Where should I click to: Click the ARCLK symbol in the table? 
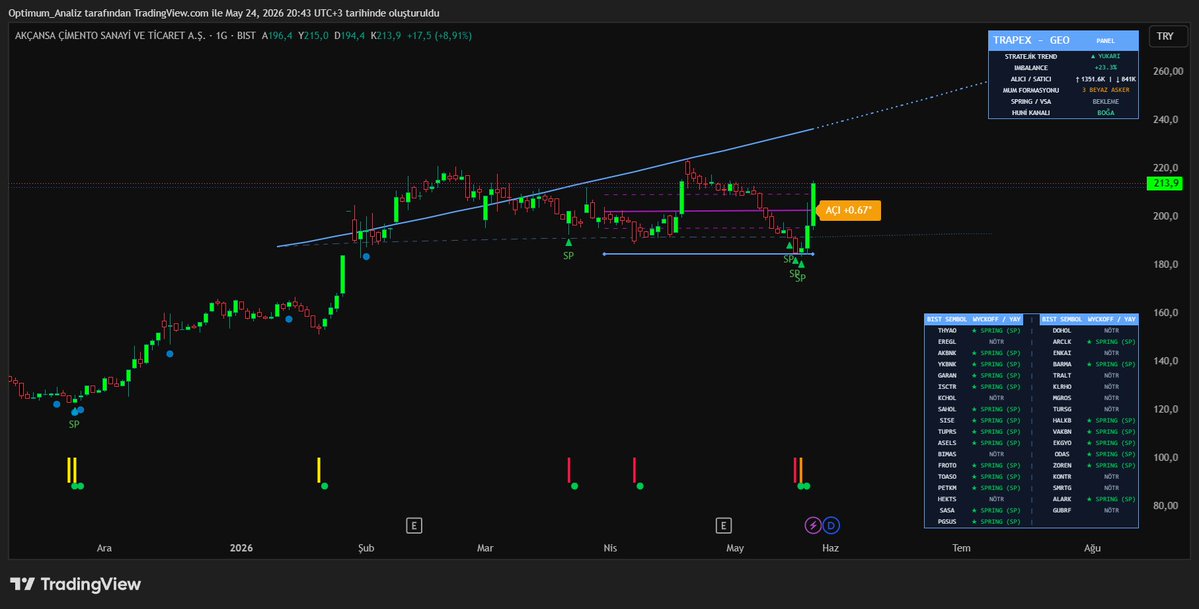pyautogui.click(x=1061, y=341)
